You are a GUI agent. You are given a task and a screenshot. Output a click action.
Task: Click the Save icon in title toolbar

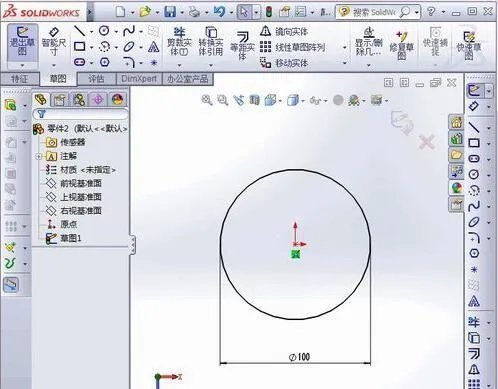(x=170, y=12)
